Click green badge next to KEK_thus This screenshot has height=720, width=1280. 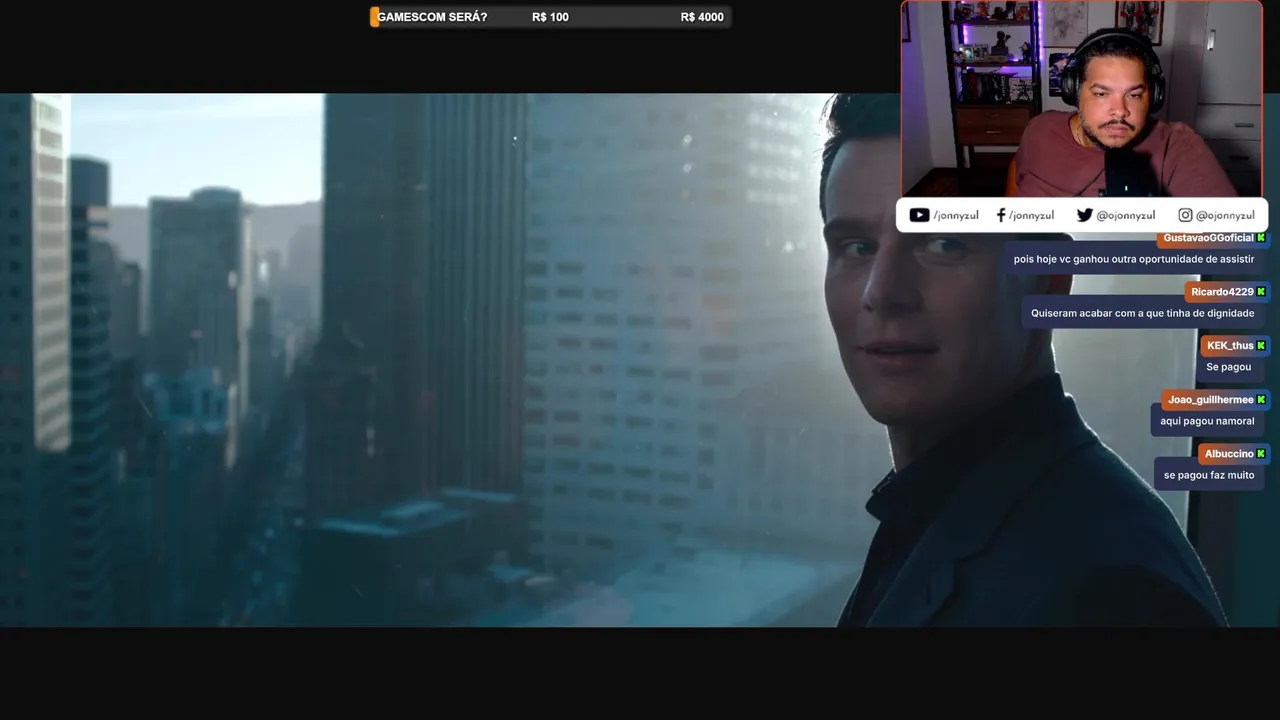click(1261, 346)
